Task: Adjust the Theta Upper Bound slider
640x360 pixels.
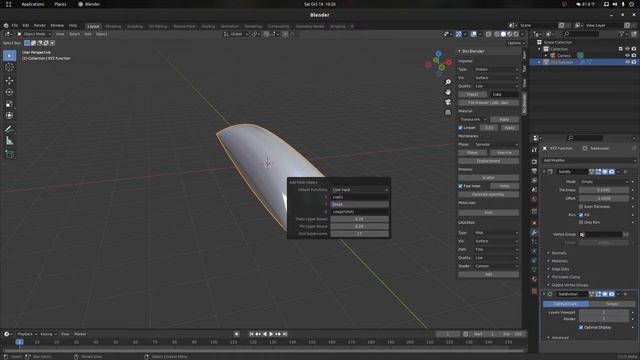Action: point(360,219)
